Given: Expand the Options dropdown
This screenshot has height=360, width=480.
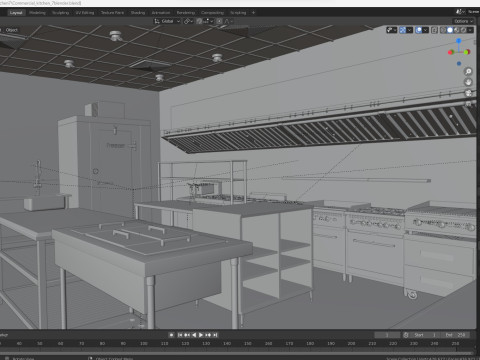Looking at the screenshot, I should tap(463, 21).
